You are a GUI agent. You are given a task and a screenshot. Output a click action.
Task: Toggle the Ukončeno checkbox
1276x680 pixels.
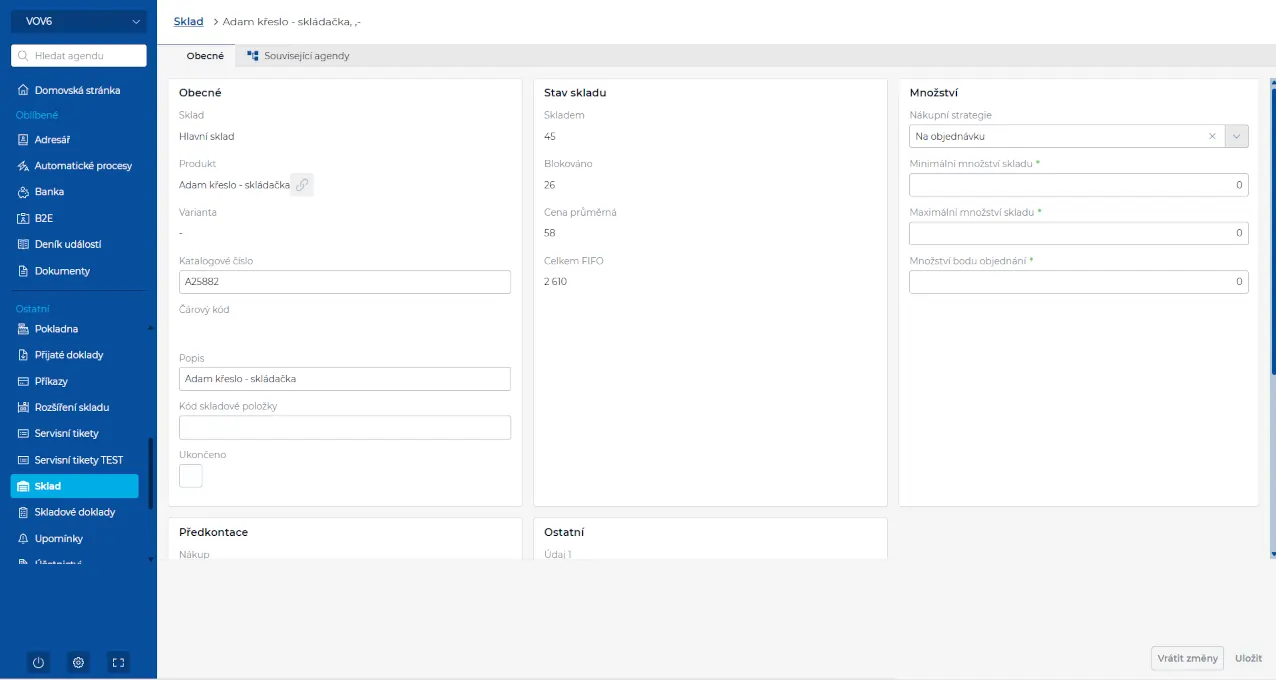click(191, 476)
